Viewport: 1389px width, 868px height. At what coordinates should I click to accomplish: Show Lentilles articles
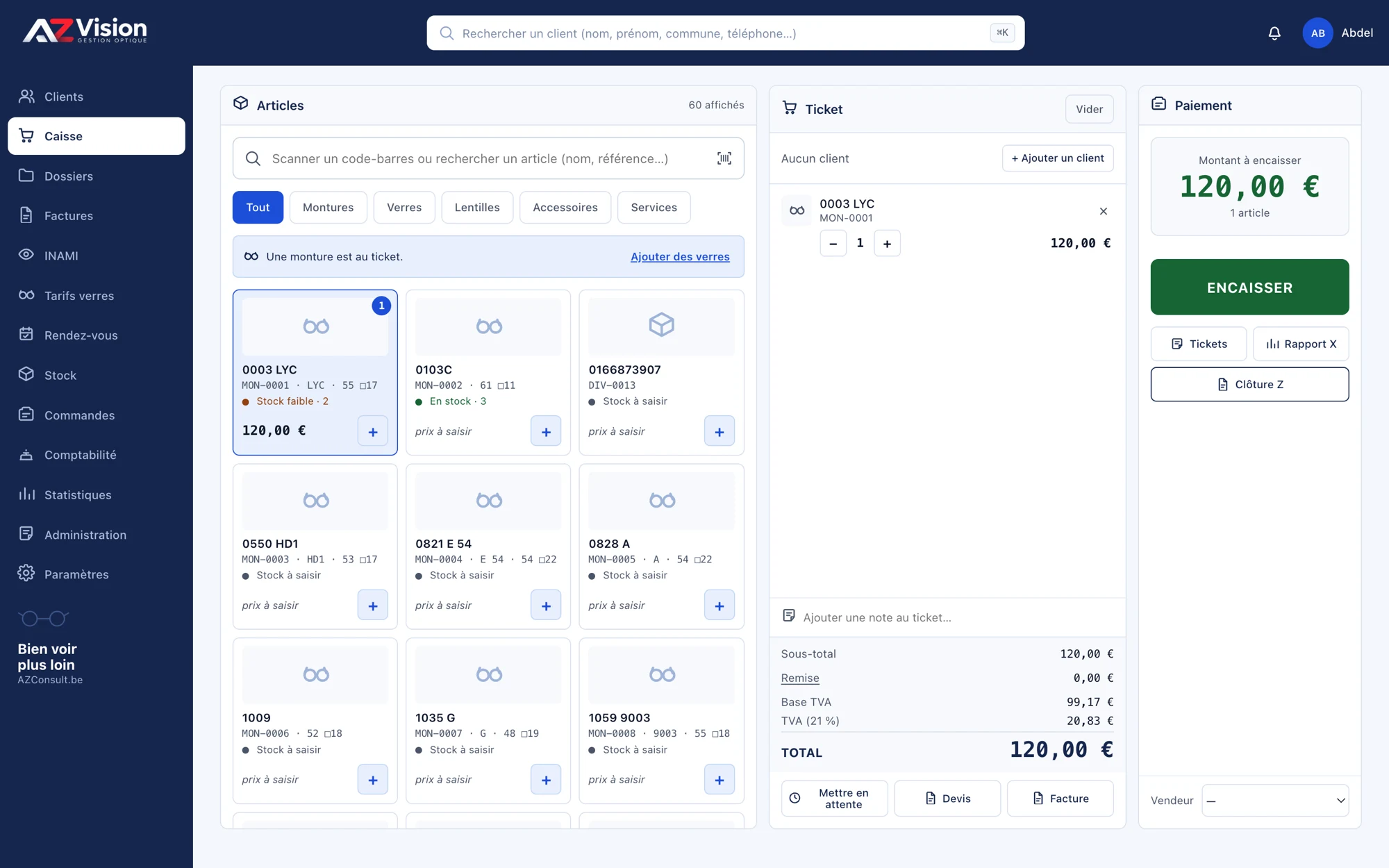pos(477,208)
